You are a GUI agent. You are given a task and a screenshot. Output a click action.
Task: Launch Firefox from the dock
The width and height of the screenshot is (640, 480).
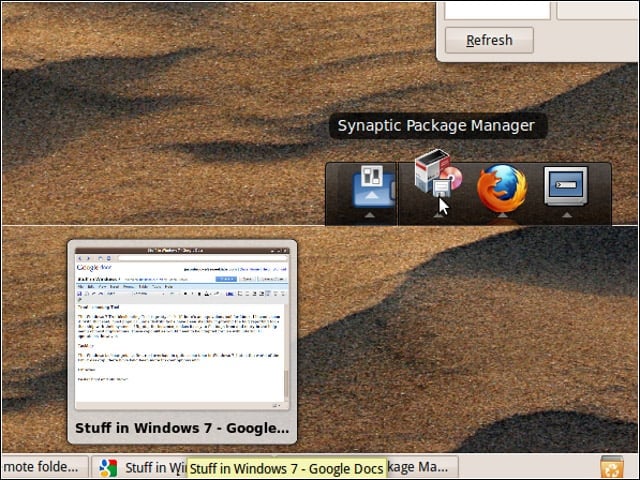click(x=502, y=189)
